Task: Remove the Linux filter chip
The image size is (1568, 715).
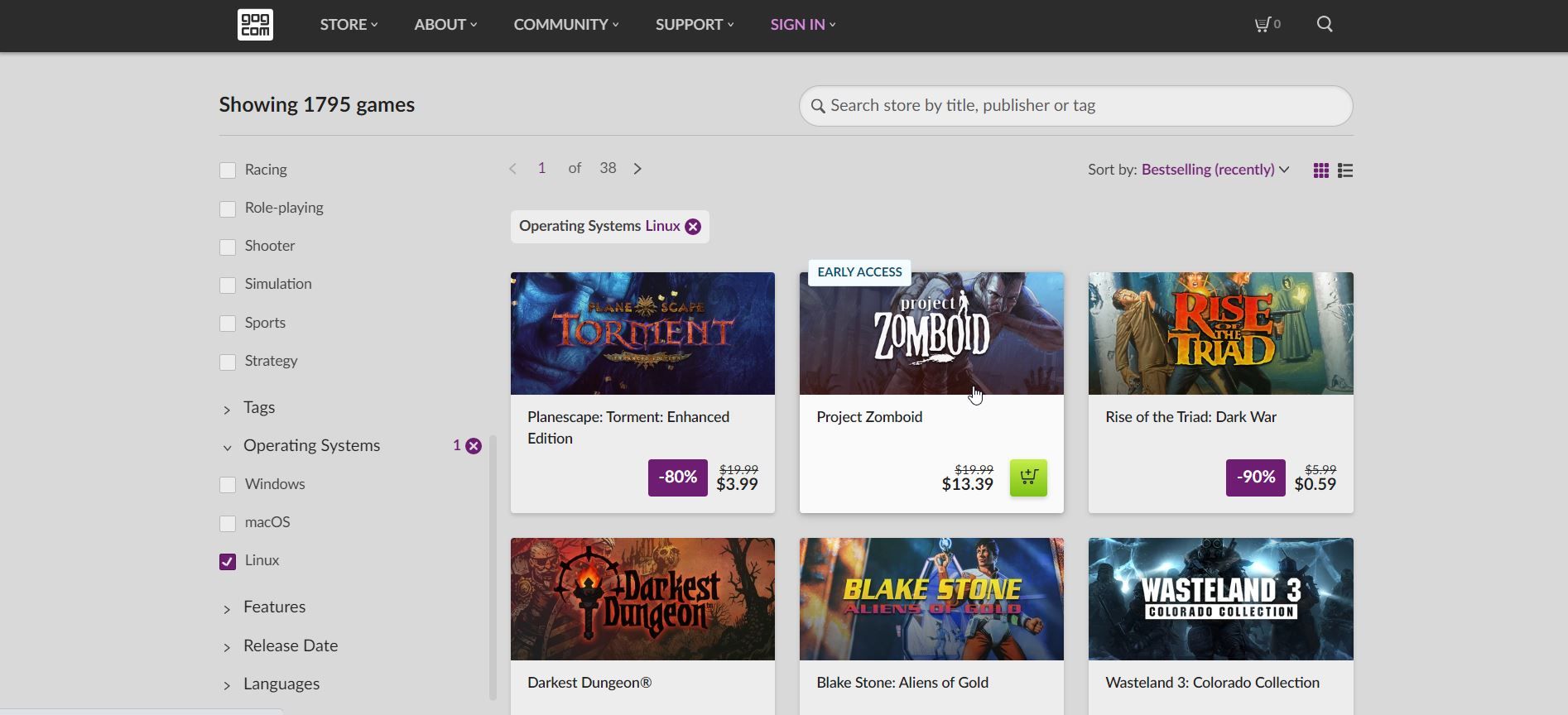Action: coord(693,227)
